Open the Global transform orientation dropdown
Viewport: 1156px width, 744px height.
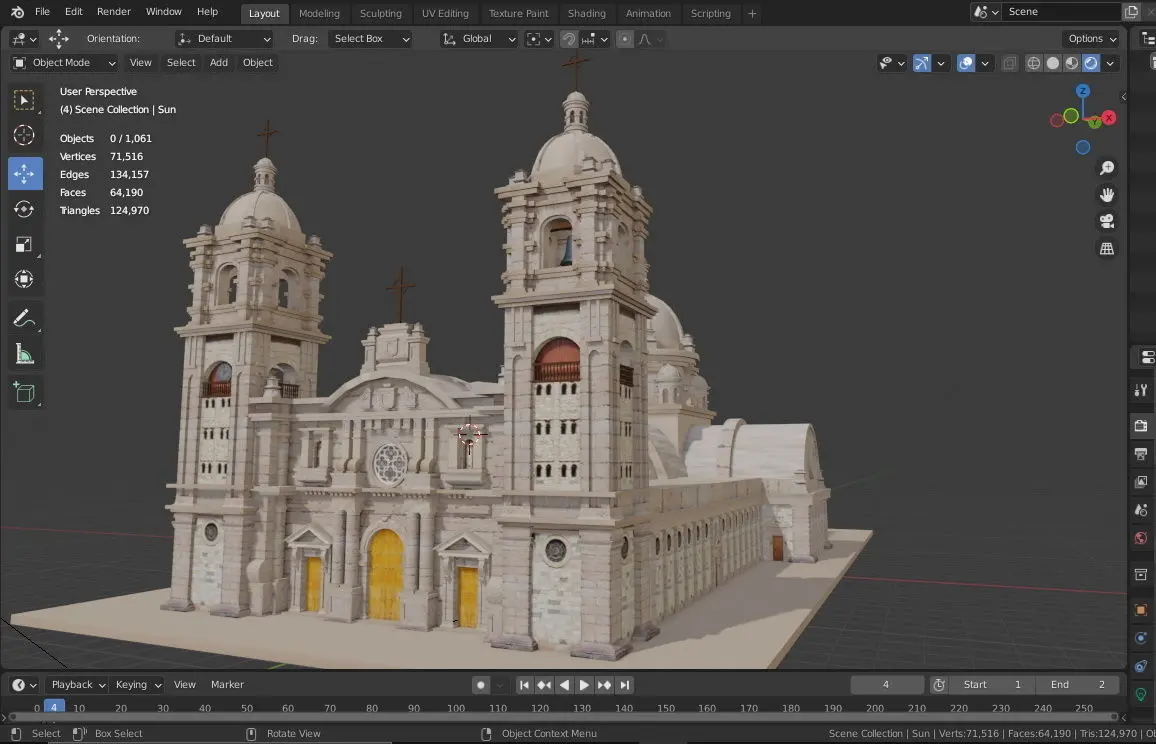(478, 39)
